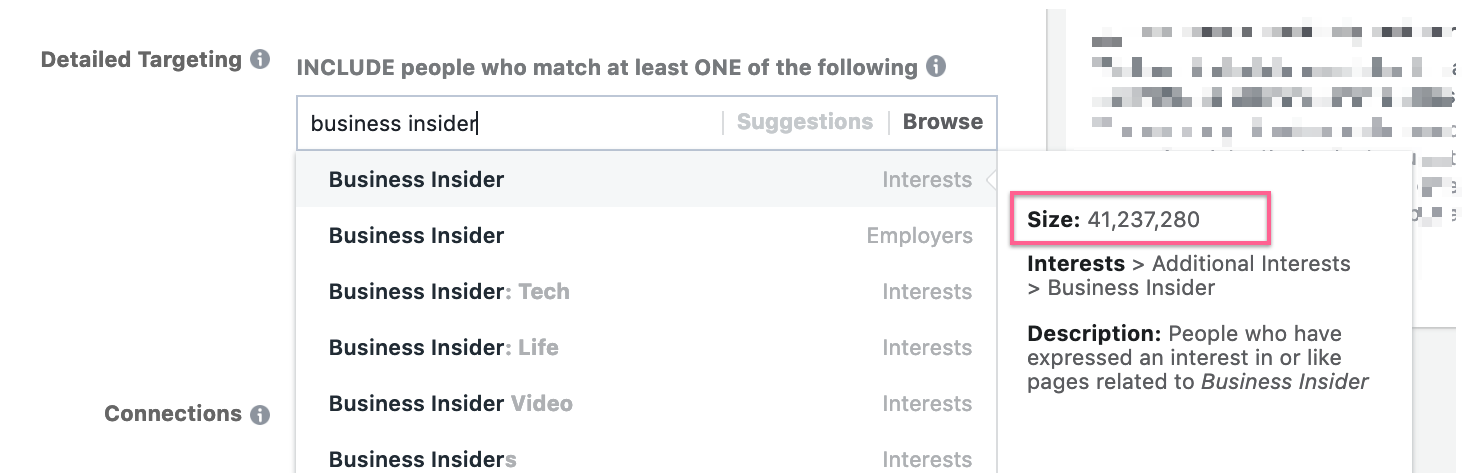1484x473 pixels.
Task: Pick Business Insiders interest option
Action: [422, 460]
